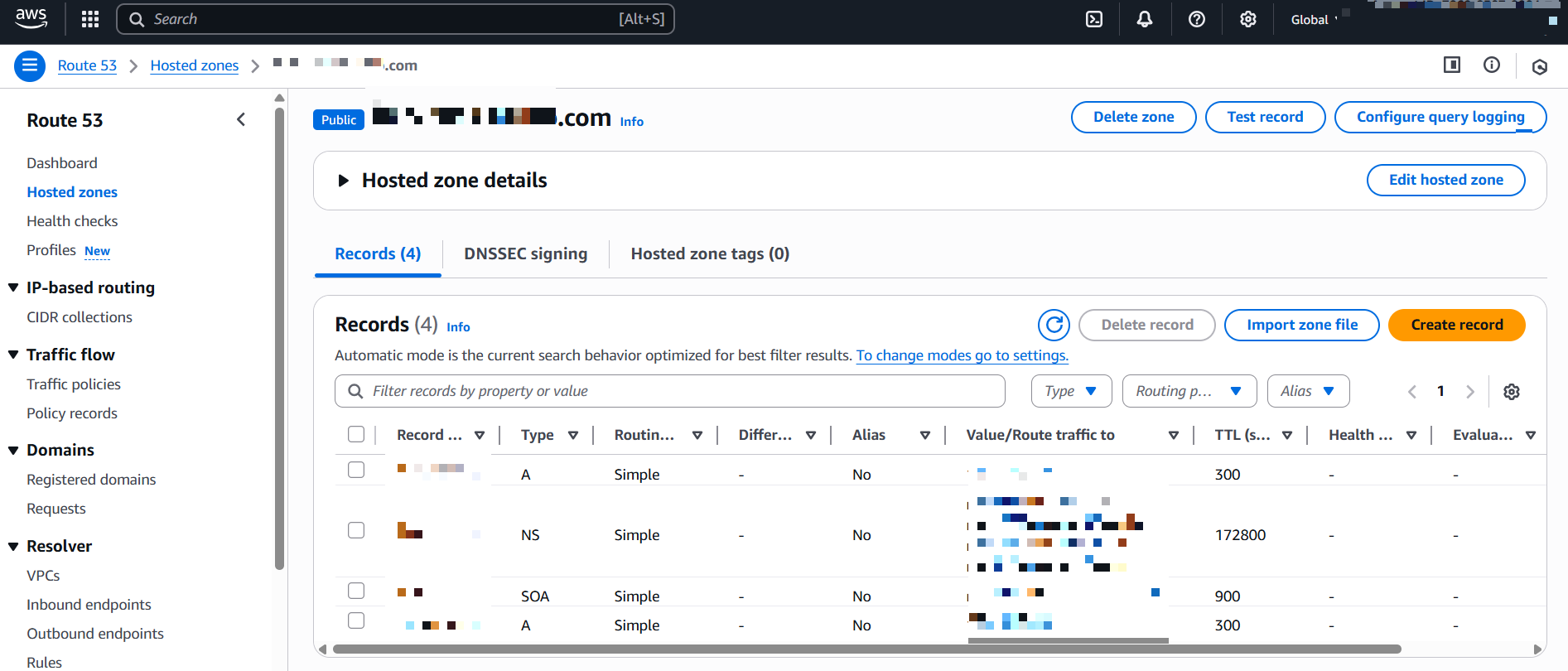Click the Create record button
This screenshot has width=1568, height=671.
[1457, 325]
